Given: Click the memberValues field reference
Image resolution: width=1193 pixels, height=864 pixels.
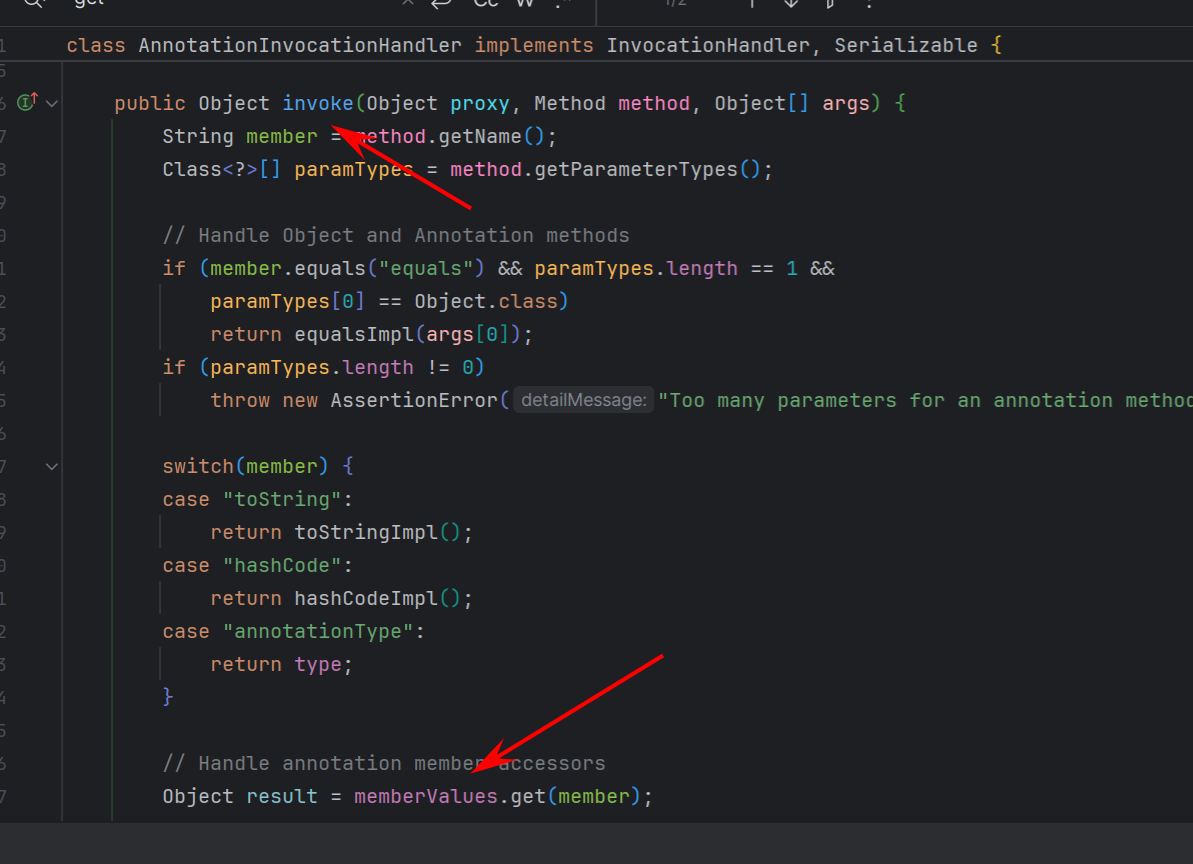Looking at the screenshot, I should point(426,797).
